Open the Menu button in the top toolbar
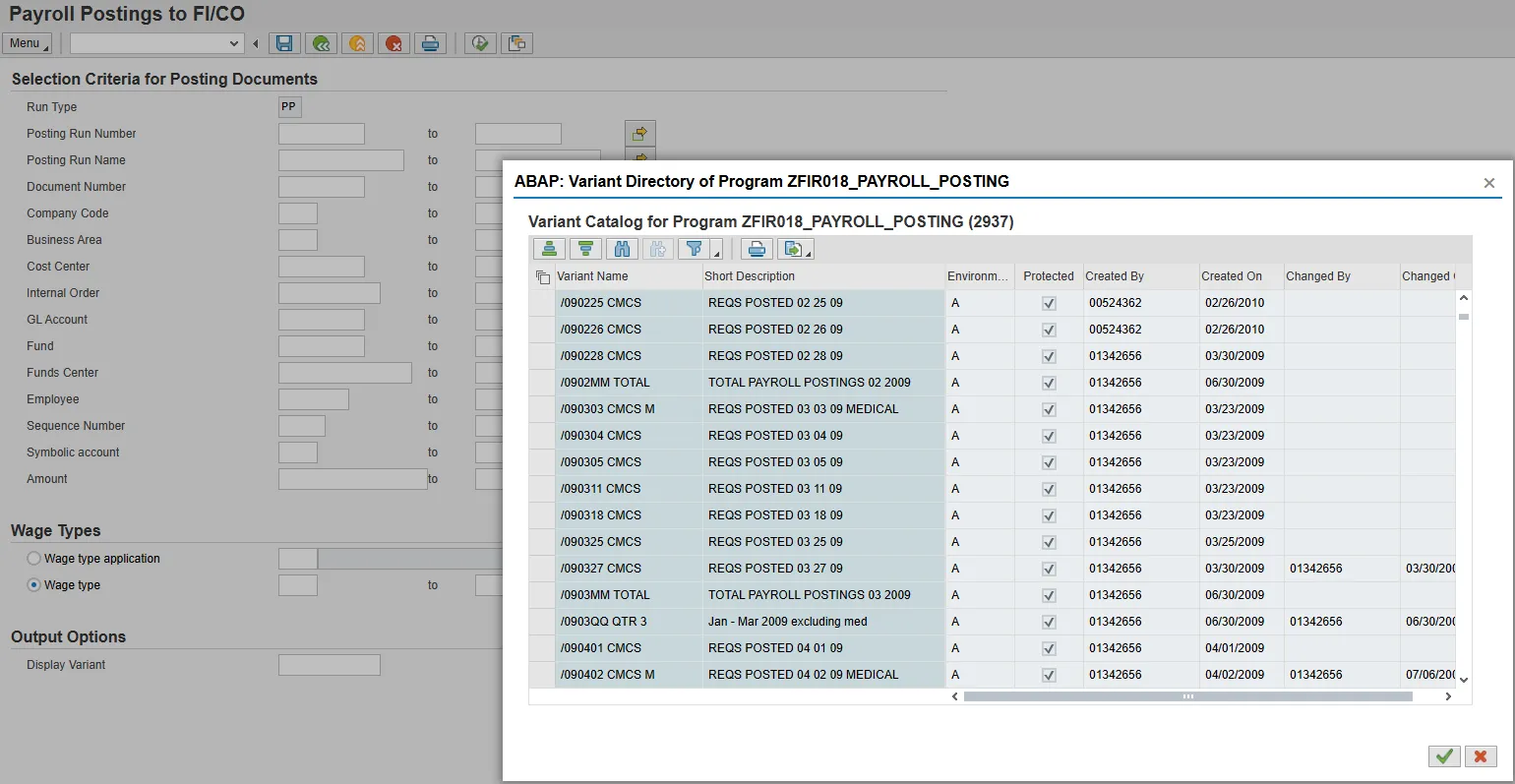Screen dimensions: 1515x784 tap(27, 43)
